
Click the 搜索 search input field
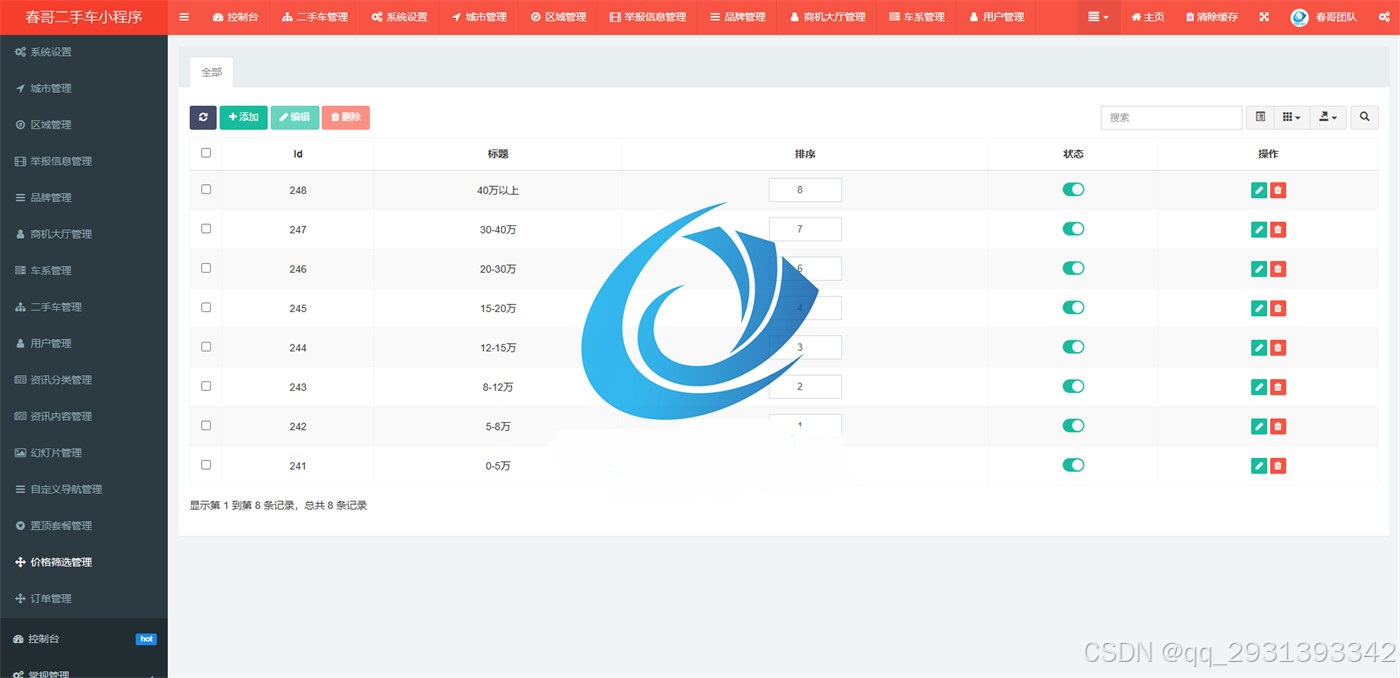1171,117
